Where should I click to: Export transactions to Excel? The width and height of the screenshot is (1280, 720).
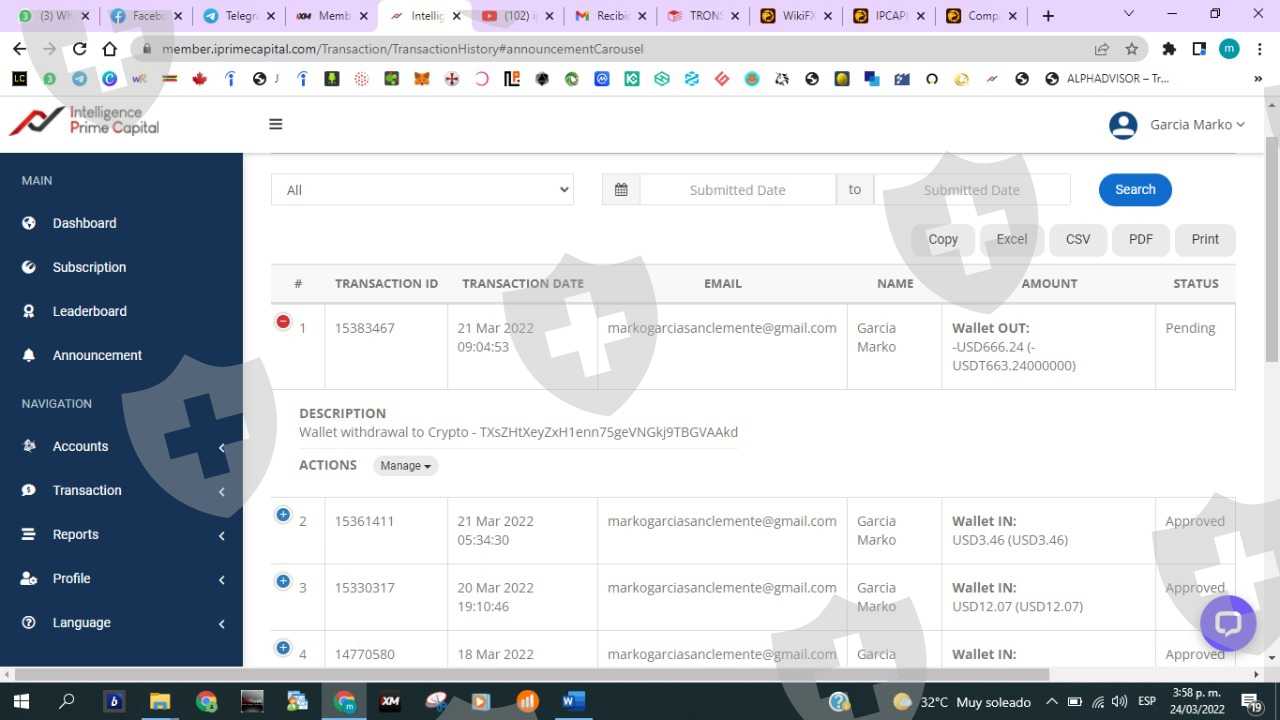[1012, 240]
